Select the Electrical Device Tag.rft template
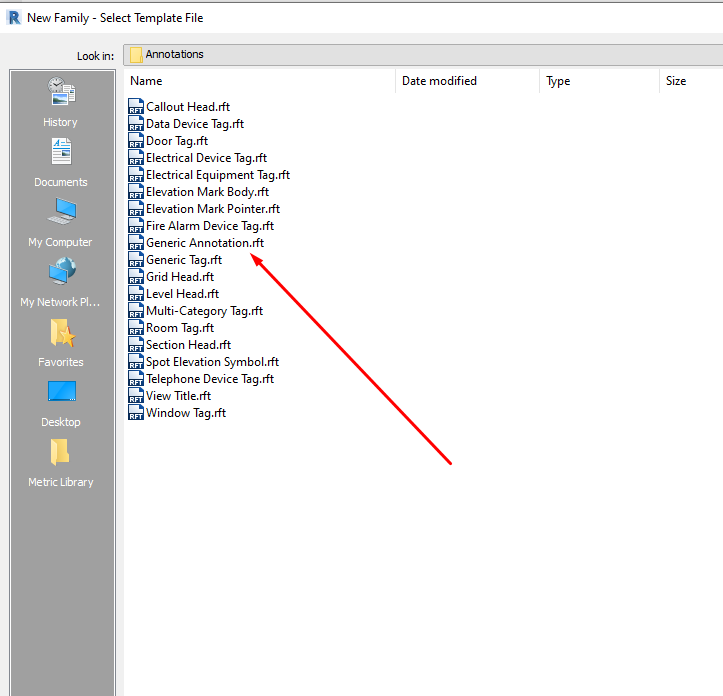This screenshot has width=723, height=696. point(206,158)
